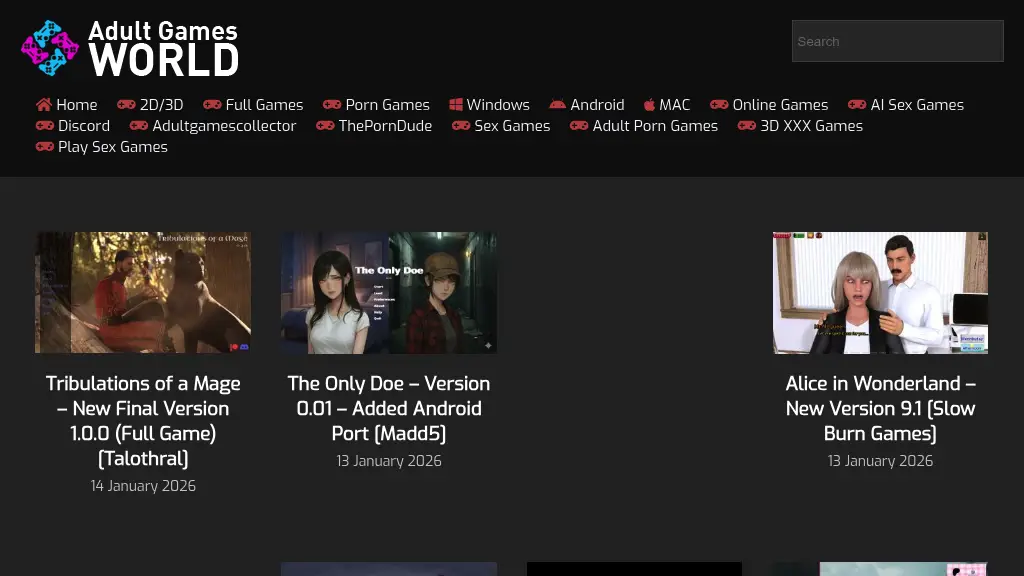Click the Android robot icon in navigation
1024x576 pixels.
click(557, 105)
